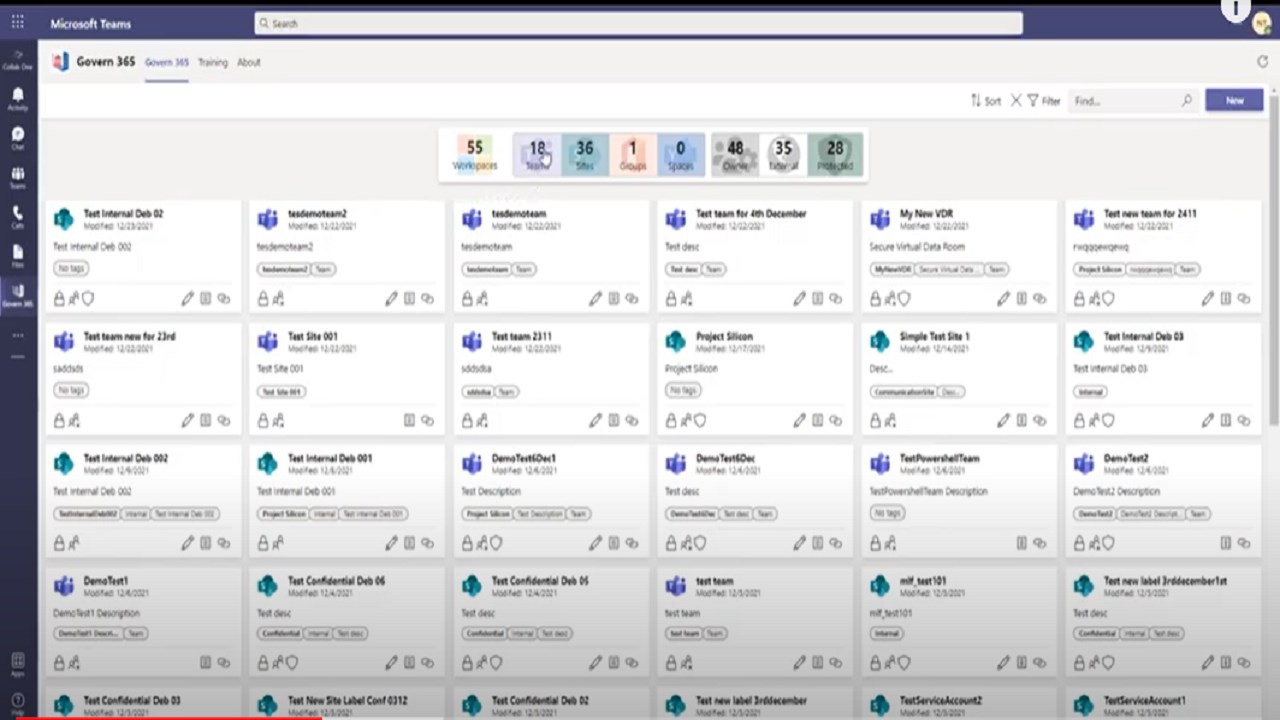Open details icon on Test Site 001 card
The height and width of the screenshot is (720, 1280).
[x=409, y=421]
